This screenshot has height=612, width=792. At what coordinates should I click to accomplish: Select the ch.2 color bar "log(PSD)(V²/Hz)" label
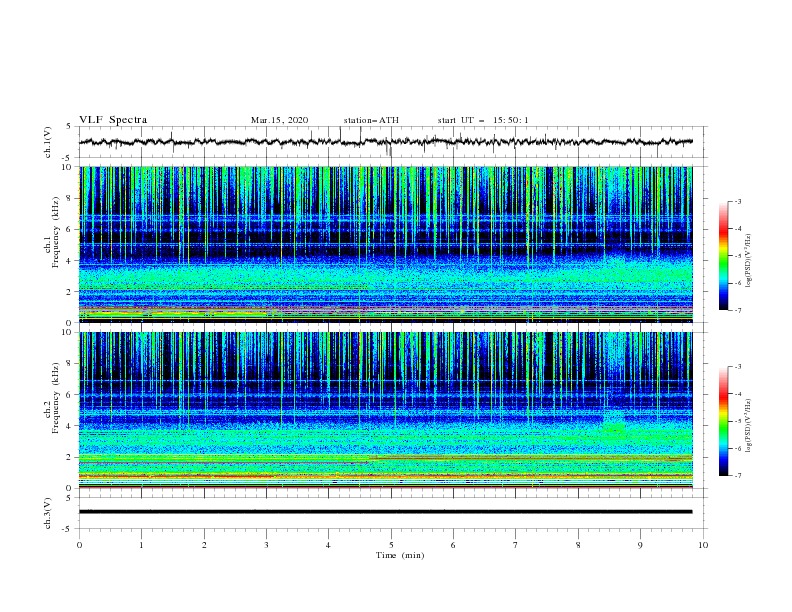(x=748, y=426)
